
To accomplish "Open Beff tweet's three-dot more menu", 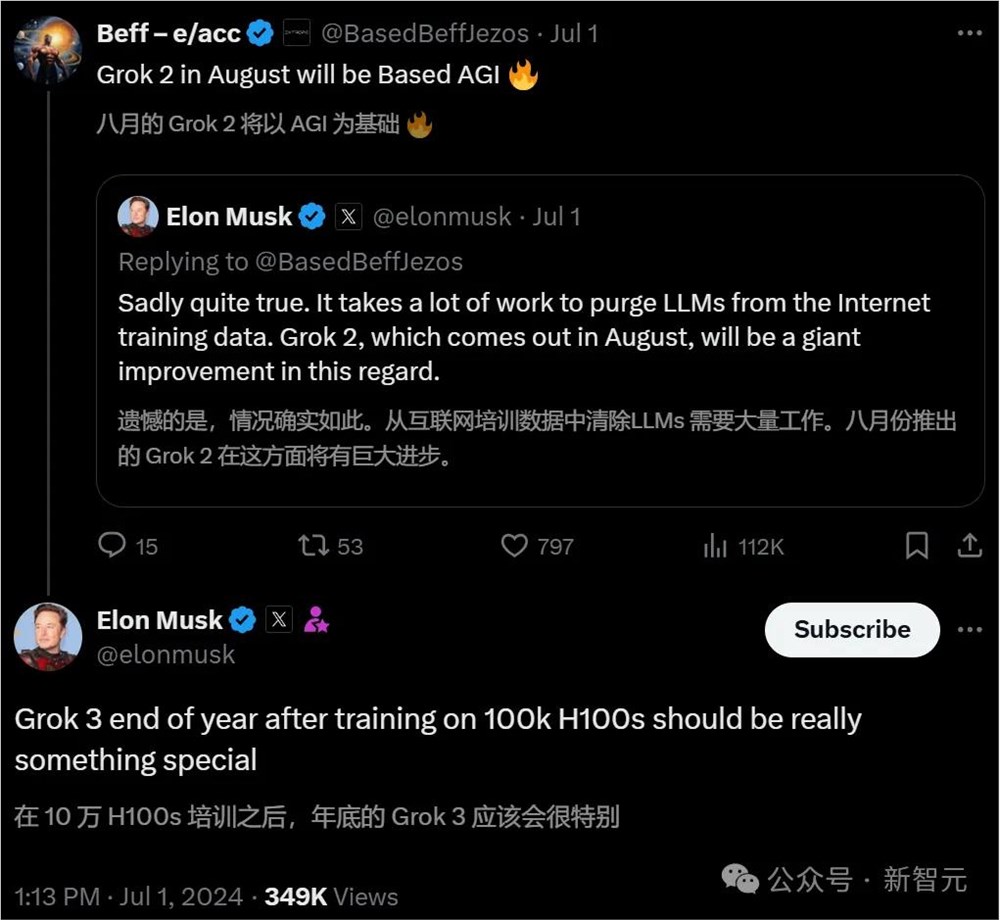I will (x=969, y=33).
